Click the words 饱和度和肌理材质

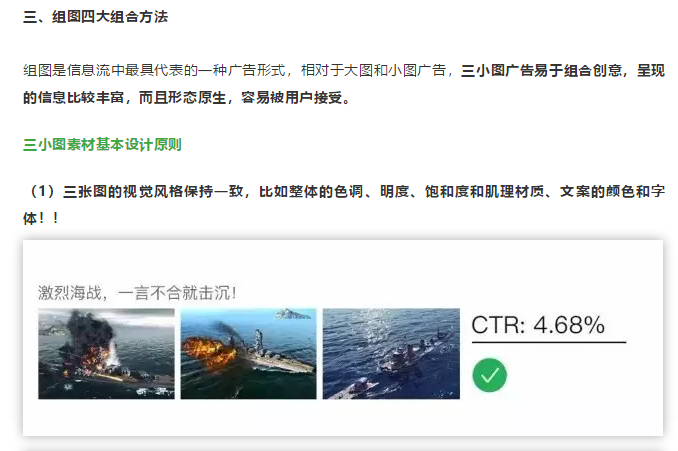(x=484, y=191)
